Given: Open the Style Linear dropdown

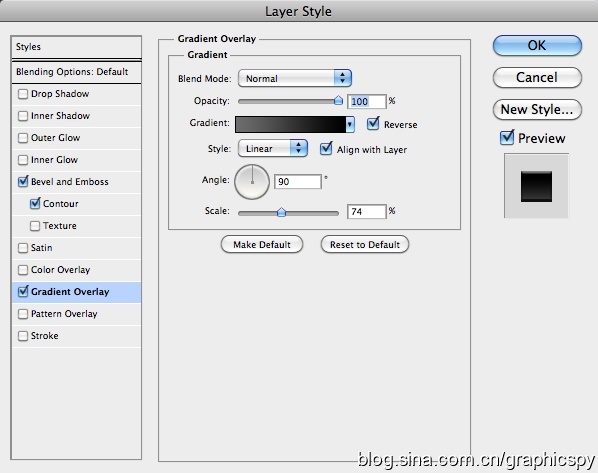Looking at the screenshot, I should tap(273, 148).
